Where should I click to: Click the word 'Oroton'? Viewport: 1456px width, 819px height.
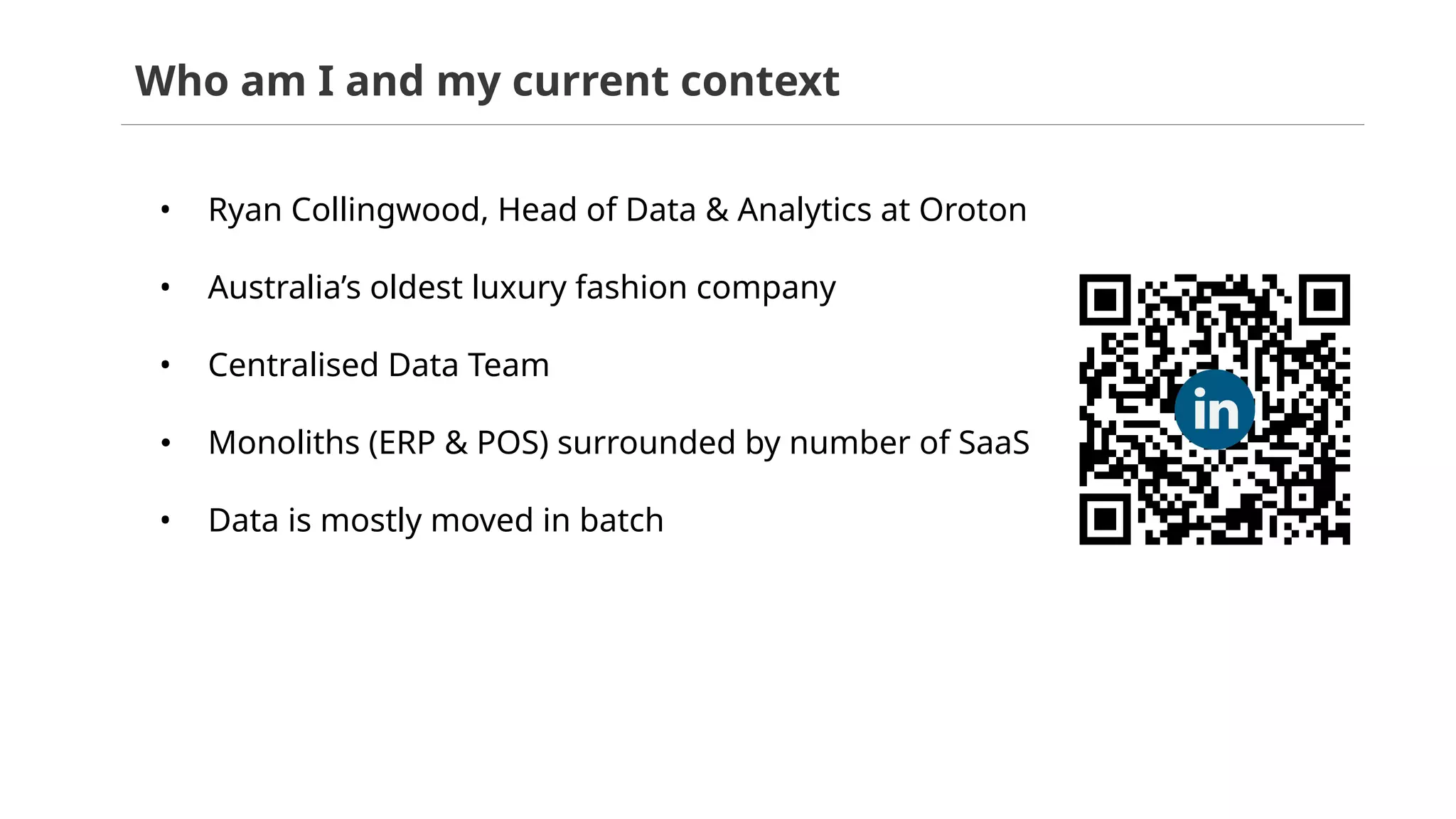973,210
